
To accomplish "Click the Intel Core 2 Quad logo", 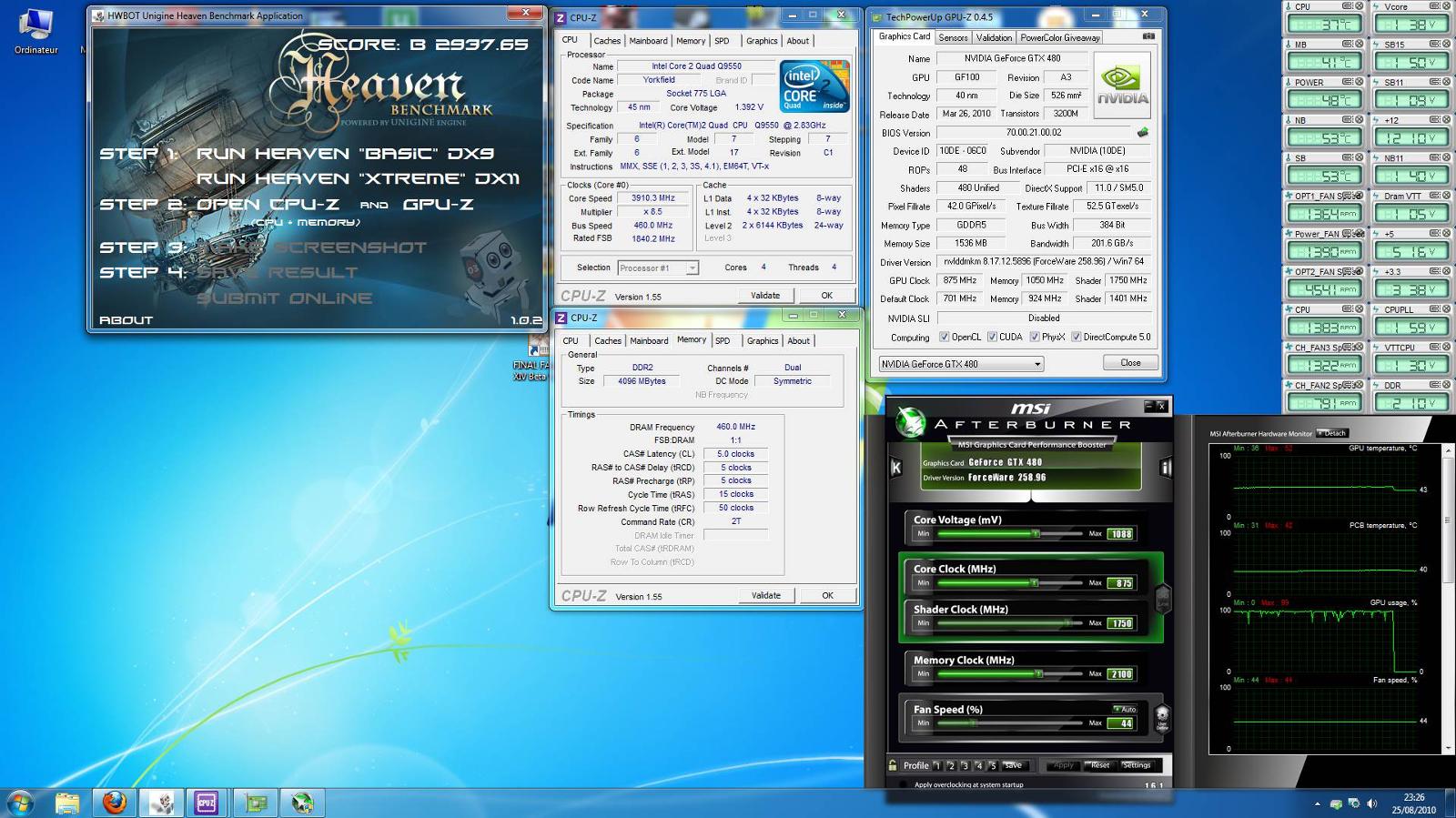I will [814, 86].
